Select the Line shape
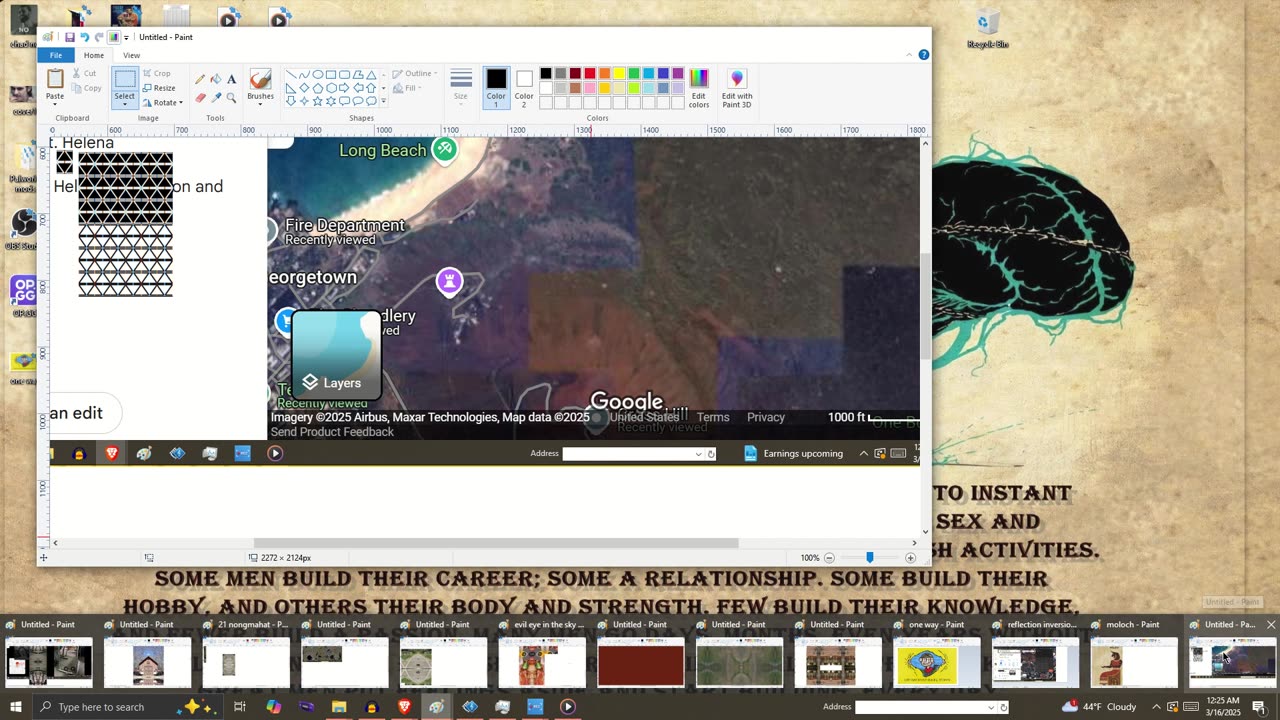 [x=291, y=75]
